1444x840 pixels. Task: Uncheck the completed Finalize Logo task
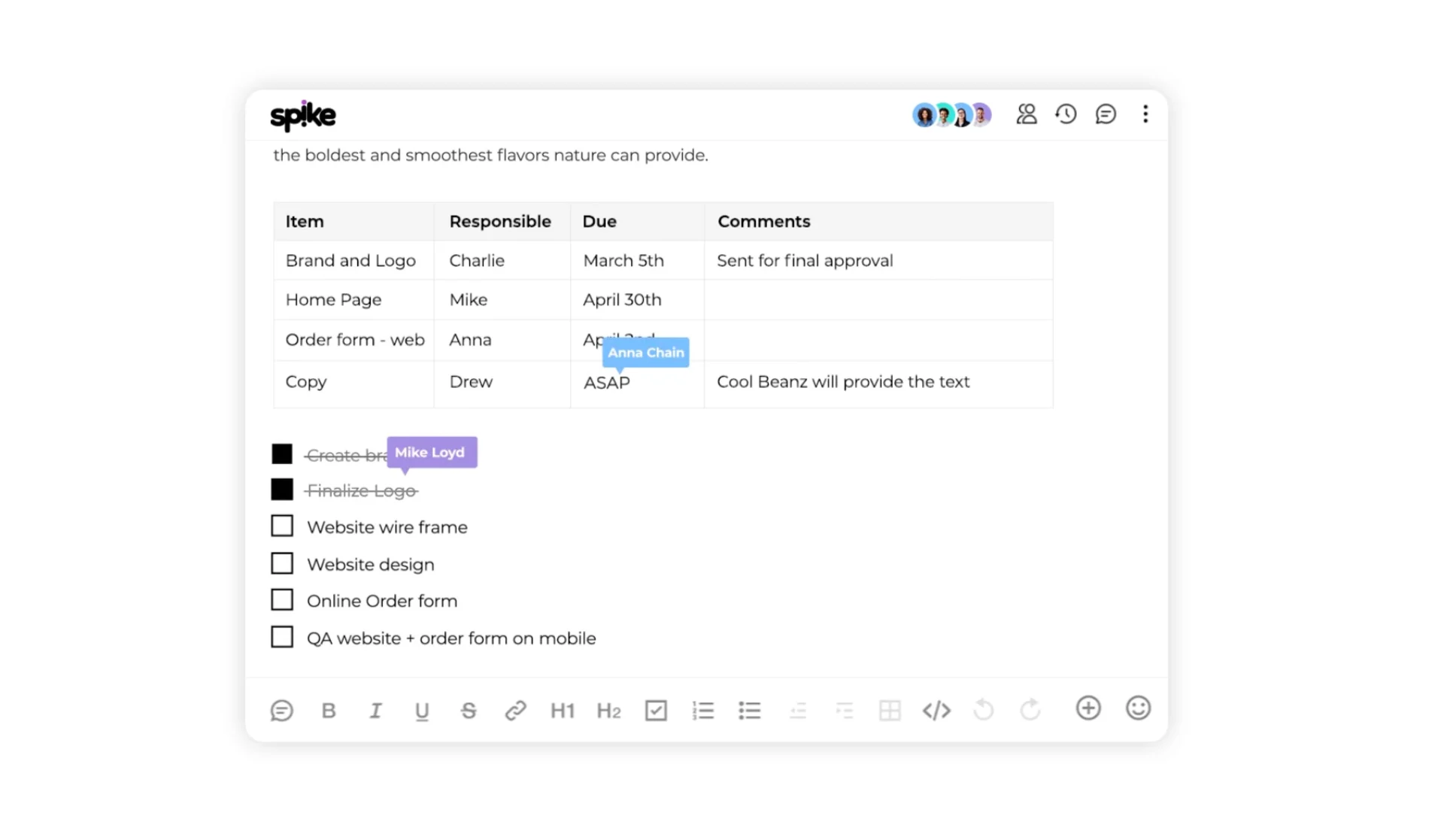(282, 489)
